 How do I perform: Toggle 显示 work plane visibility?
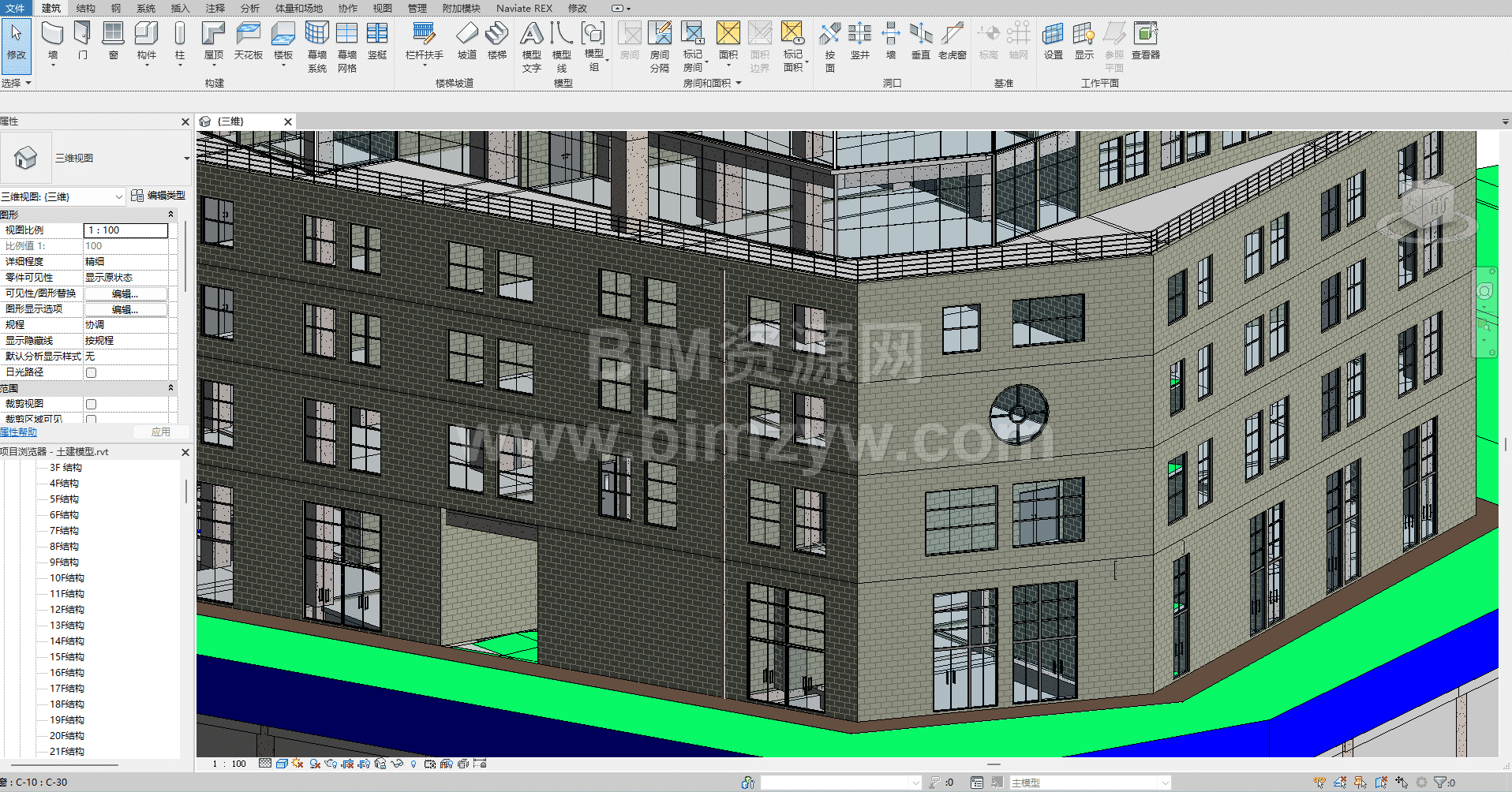point(1084,41)
